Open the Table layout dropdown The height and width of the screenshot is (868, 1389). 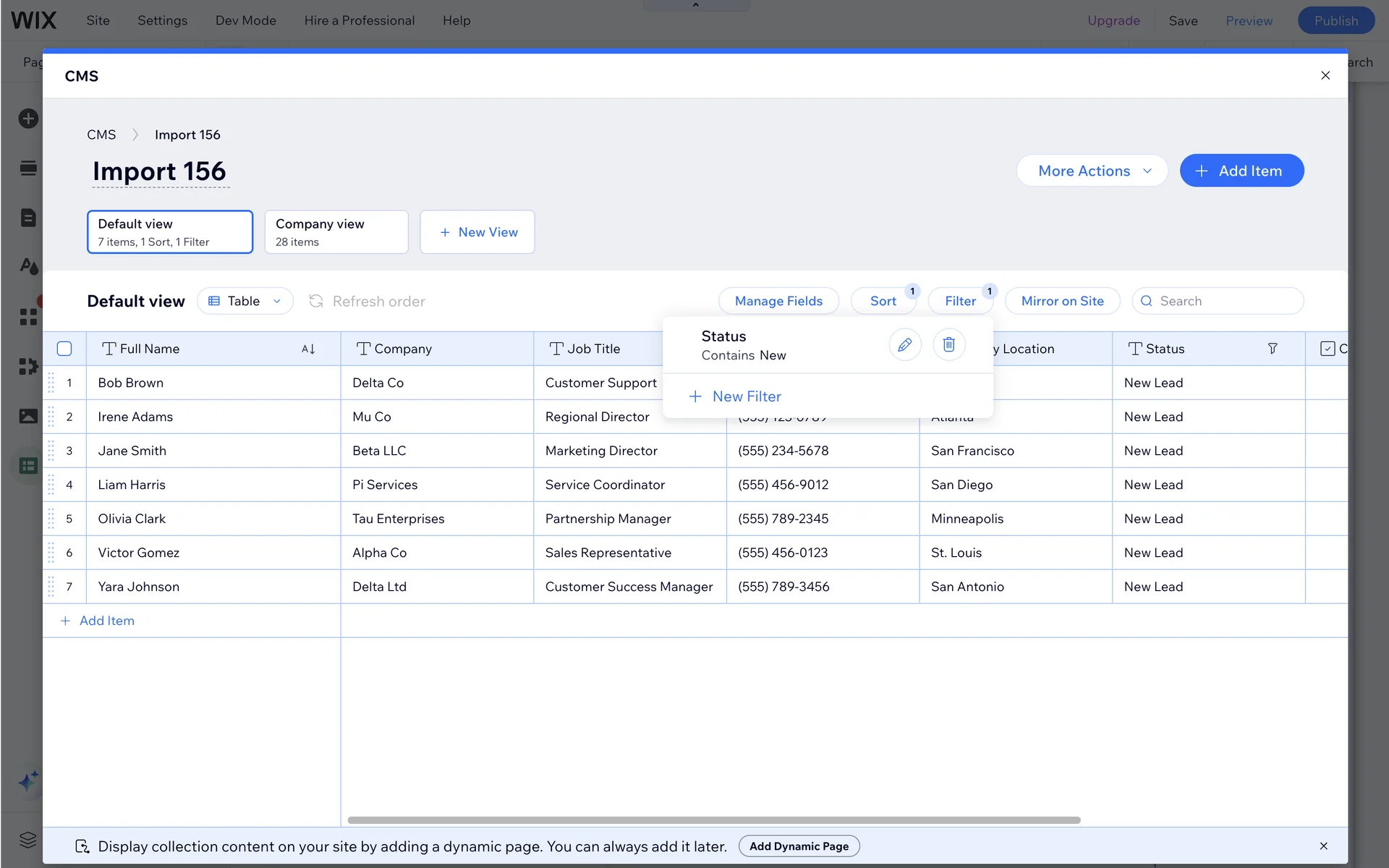tap(245, 301)
